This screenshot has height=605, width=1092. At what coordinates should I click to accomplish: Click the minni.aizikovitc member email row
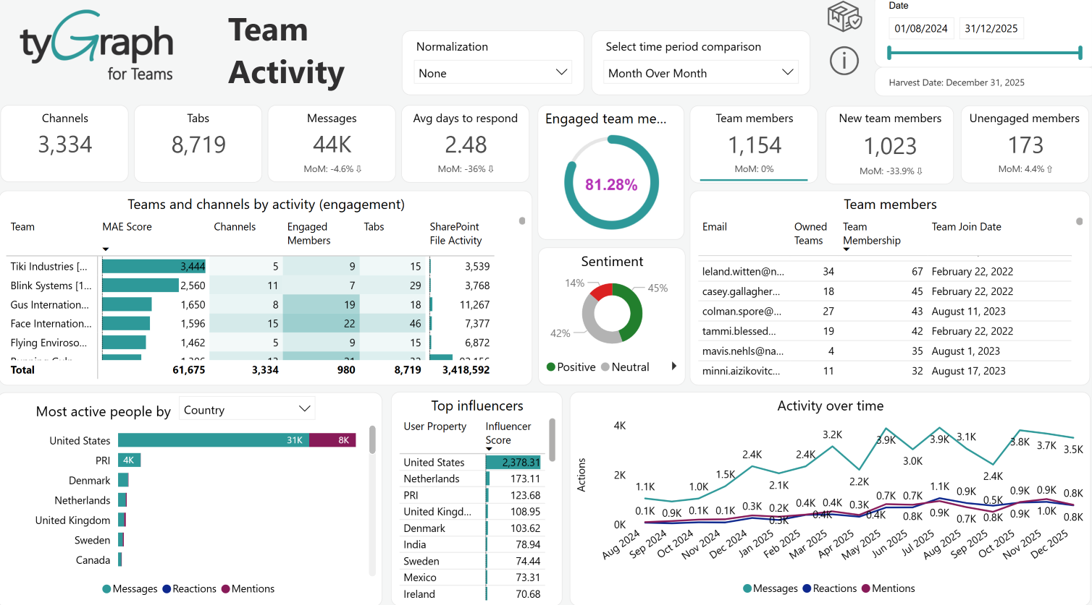pos(886,371)
